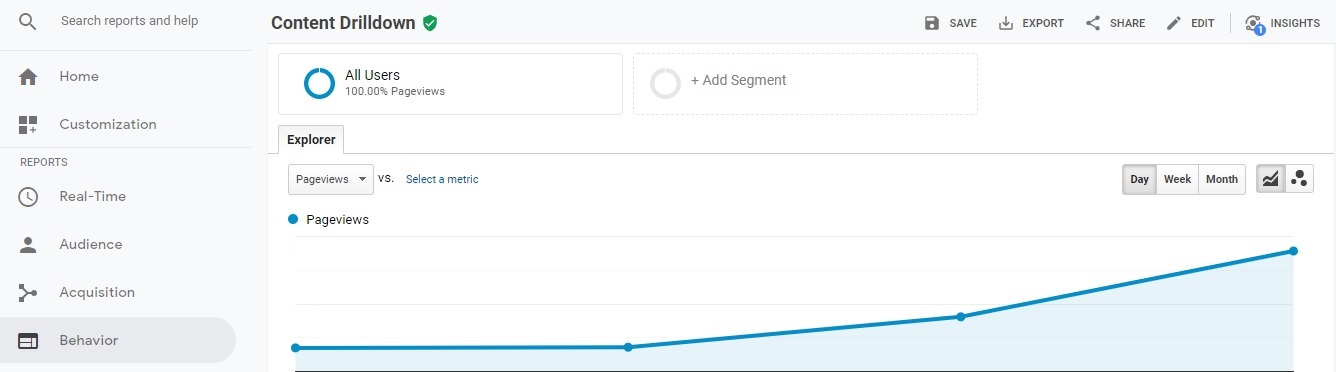The image size is (1336, 372).
Task: Switch the chart to line chart view
Action: (1270, 179)
